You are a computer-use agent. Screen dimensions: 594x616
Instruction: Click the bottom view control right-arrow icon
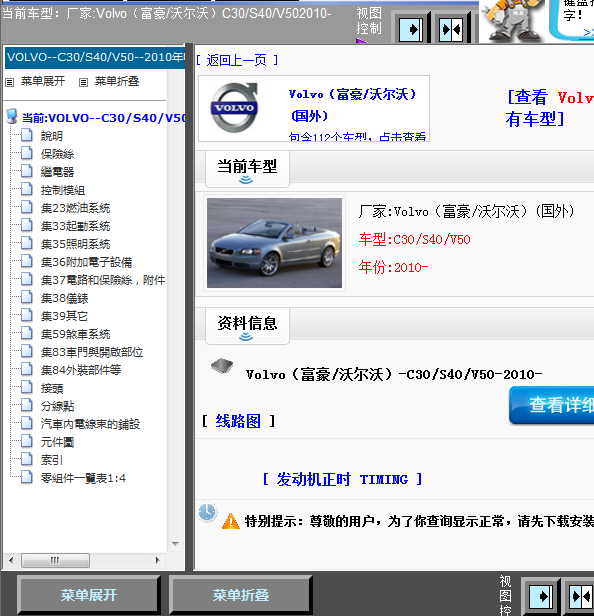(541, 596)
